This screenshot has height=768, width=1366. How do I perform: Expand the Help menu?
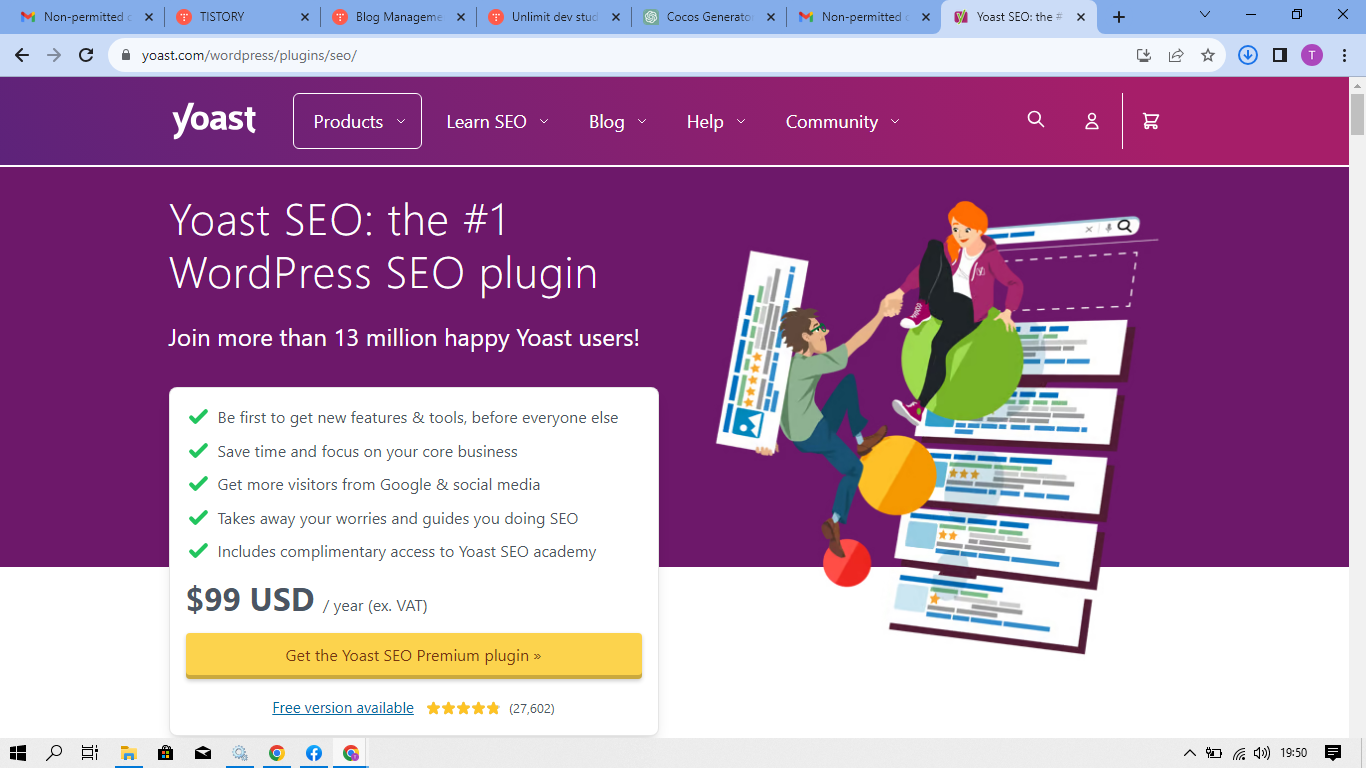pyautogui.click(x=715, y=121)
